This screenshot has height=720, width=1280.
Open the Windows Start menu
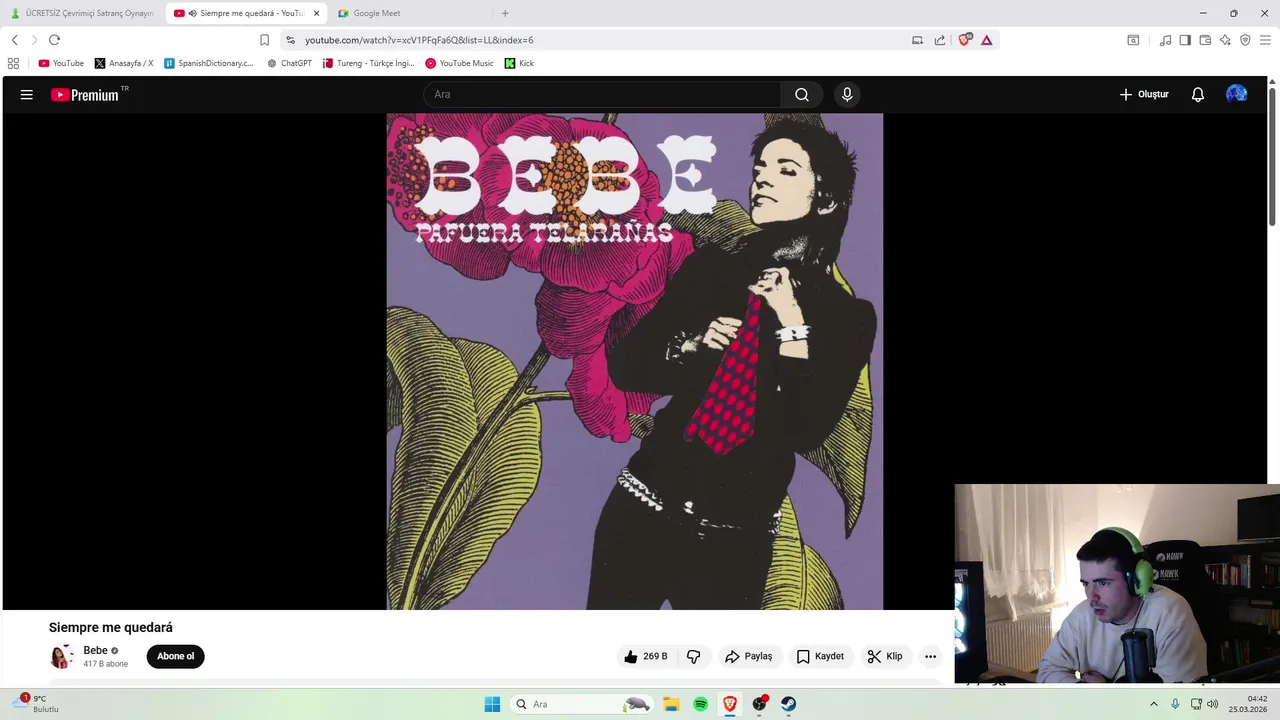pos(492,704)
